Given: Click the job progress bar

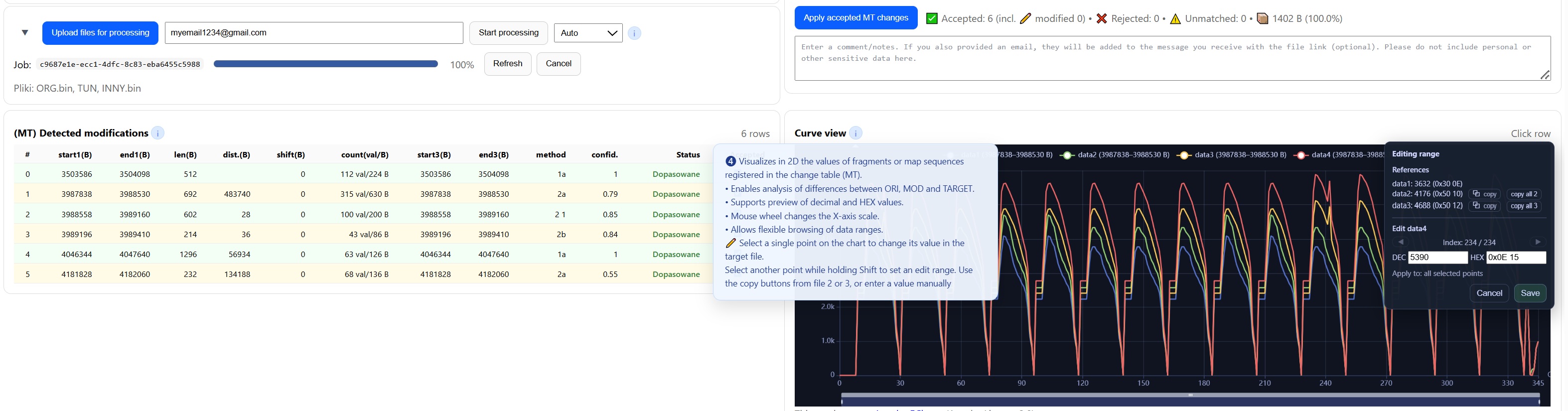Looking at the screenshot, I should (x=326, y=64).
